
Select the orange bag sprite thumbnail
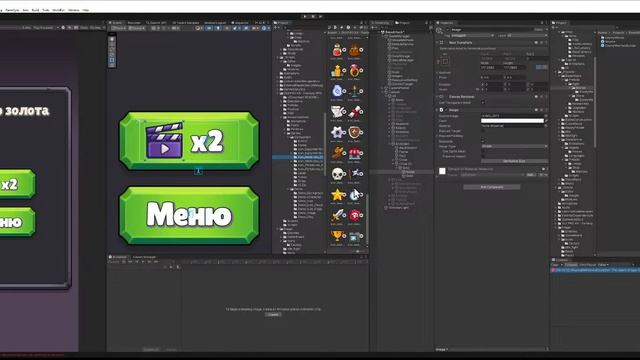[355, 50]
